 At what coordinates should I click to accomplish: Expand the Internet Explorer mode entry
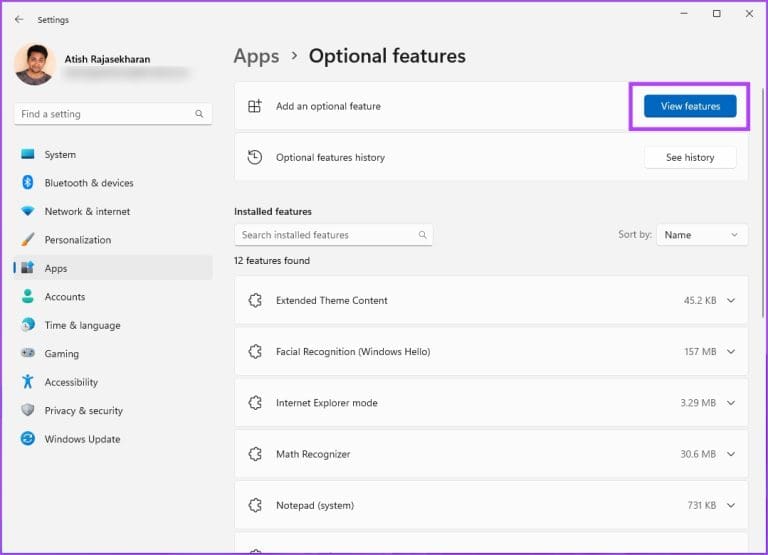pos(731,403)
